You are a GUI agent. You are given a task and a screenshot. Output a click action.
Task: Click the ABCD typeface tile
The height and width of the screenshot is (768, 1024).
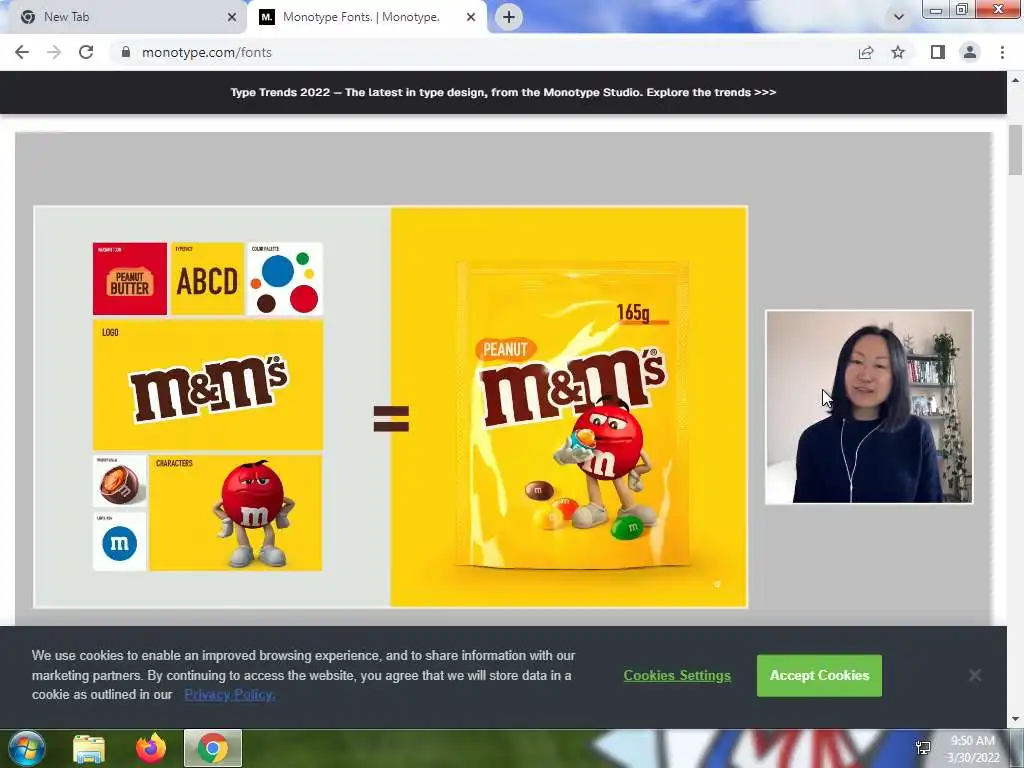(x=207, y=279)
